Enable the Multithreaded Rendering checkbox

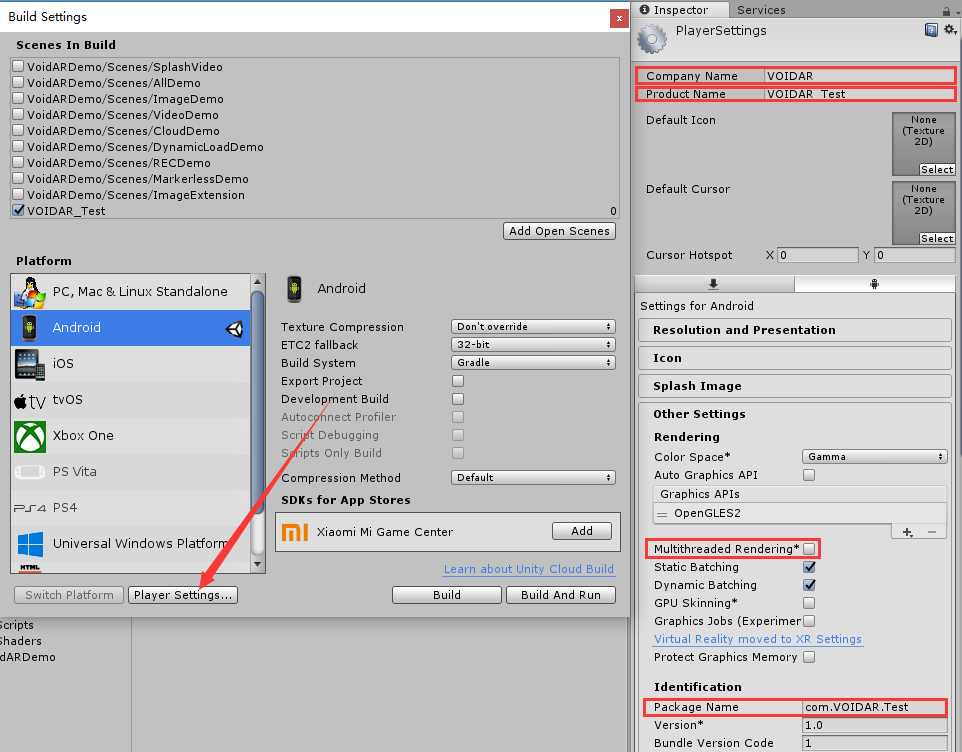[x=809, y=549]
